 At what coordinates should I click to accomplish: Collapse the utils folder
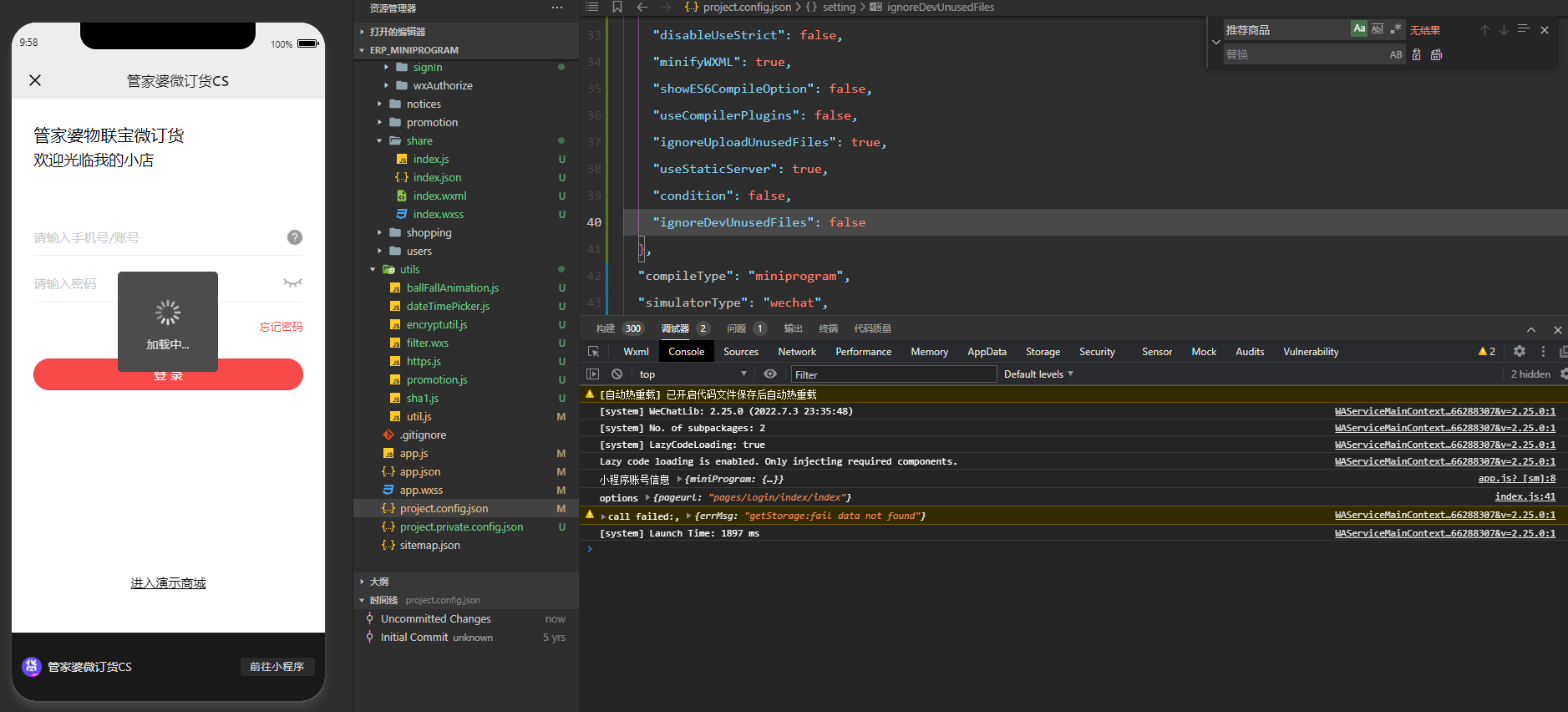[409, 270]
